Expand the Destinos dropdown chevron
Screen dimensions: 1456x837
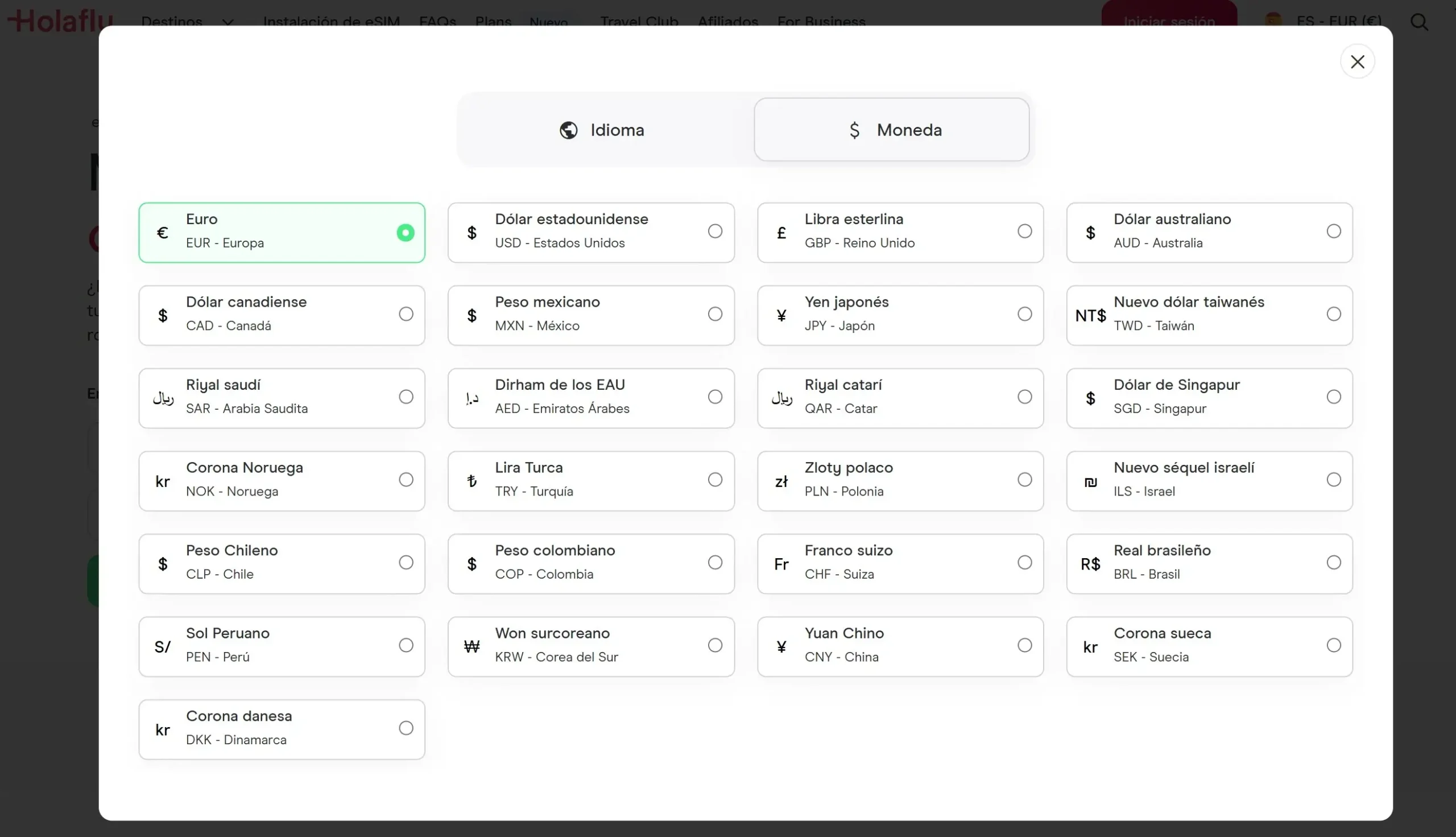[227, 22]
